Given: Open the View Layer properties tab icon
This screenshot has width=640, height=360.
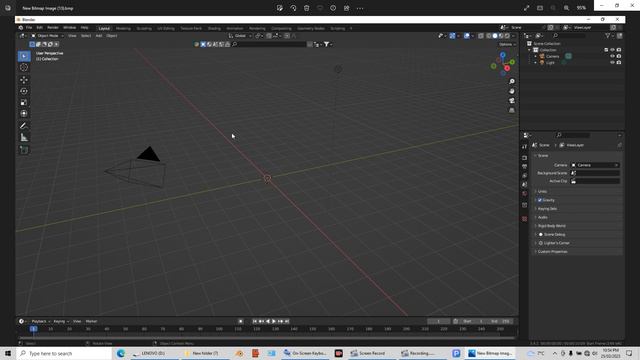Looking at the screenshot, I should [524, 176].
